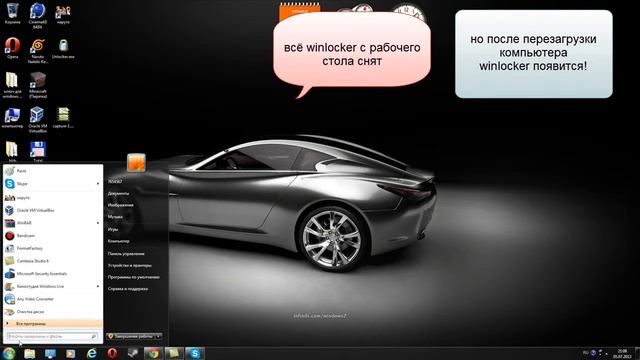Launch Microsoft Security Essentials from Start menu
640x360 pixels.
coord(53,274)
